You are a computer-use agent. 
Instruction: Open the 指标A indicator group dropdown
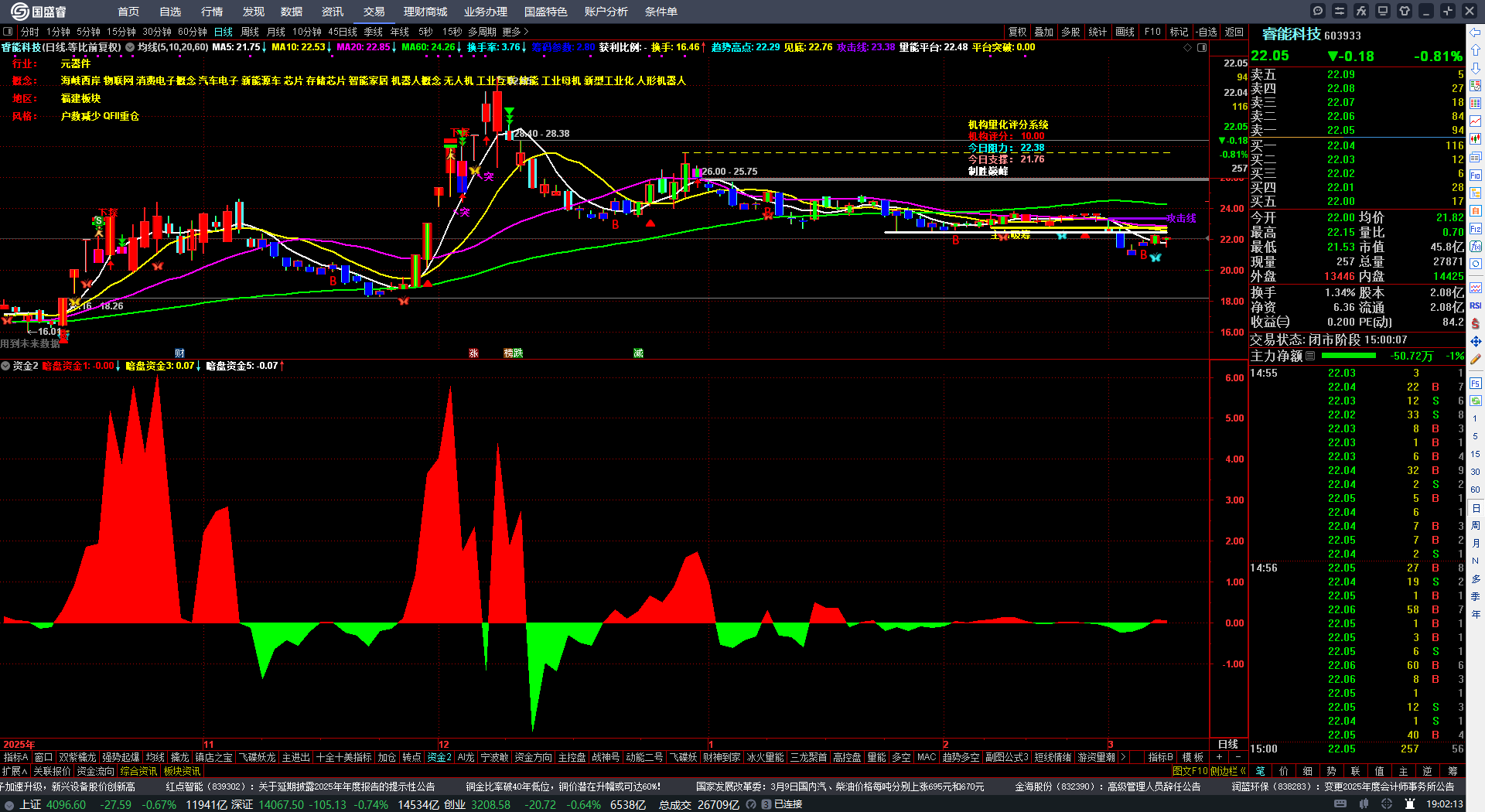coord(15,757)
